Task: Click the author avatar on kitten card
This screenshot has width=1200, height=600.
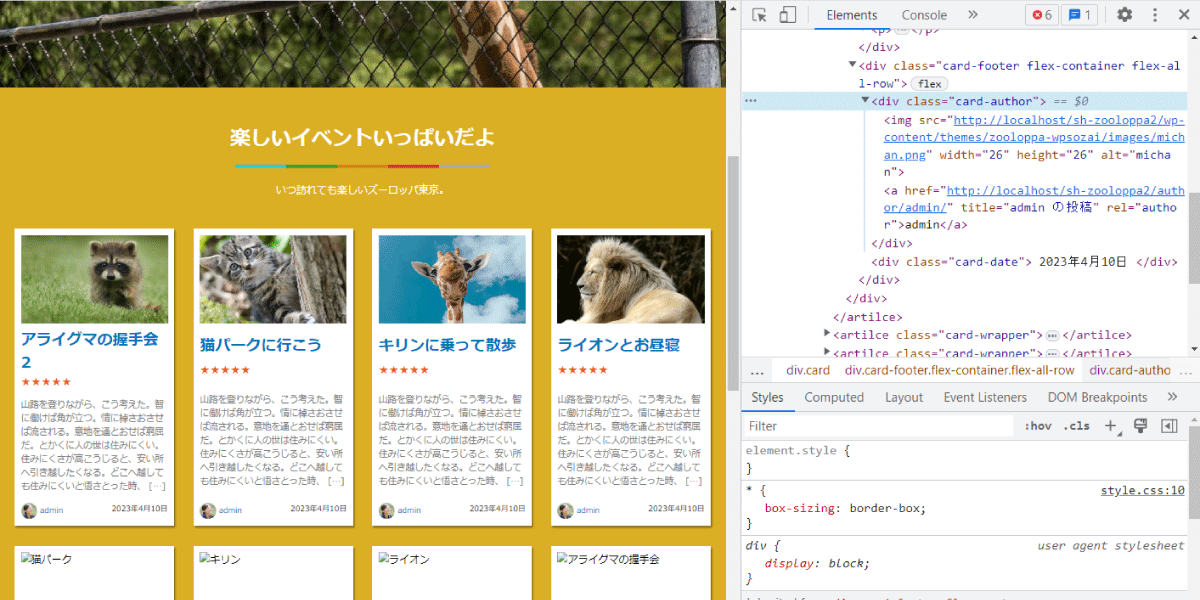Action: pos(207,510)
